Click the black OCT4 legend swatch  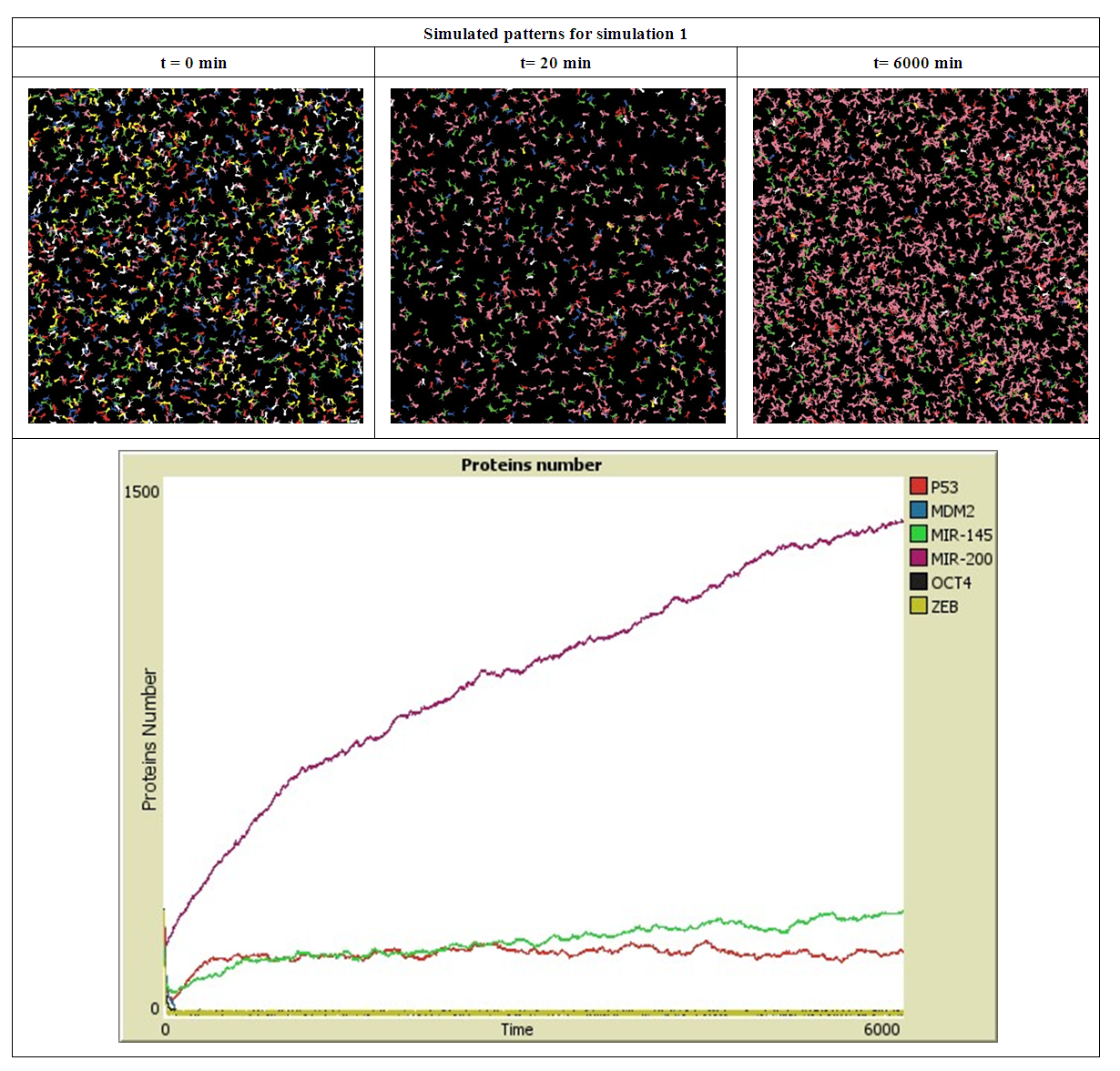coord(918,582)
